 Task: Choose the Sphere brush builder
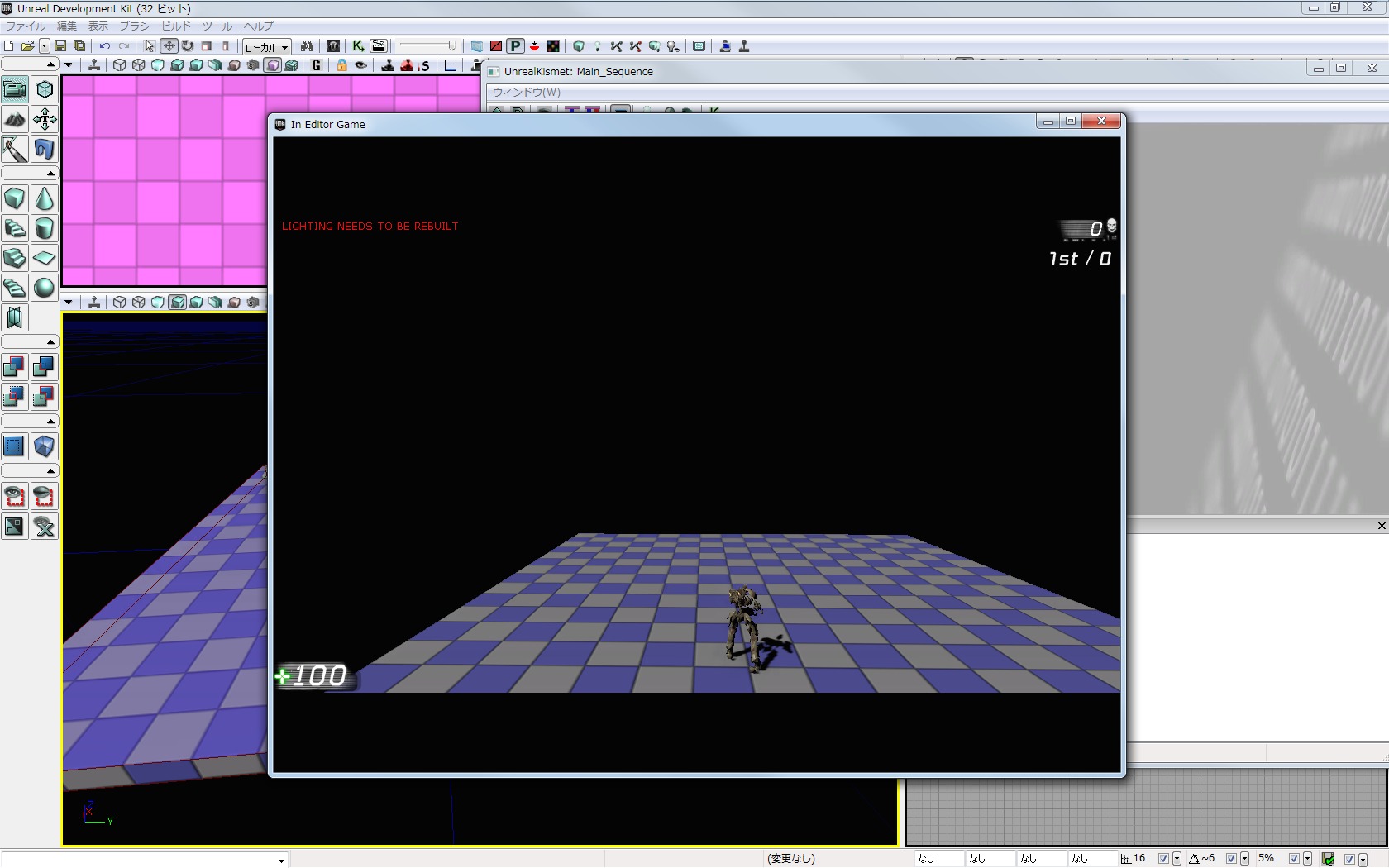tap(45, 289)
